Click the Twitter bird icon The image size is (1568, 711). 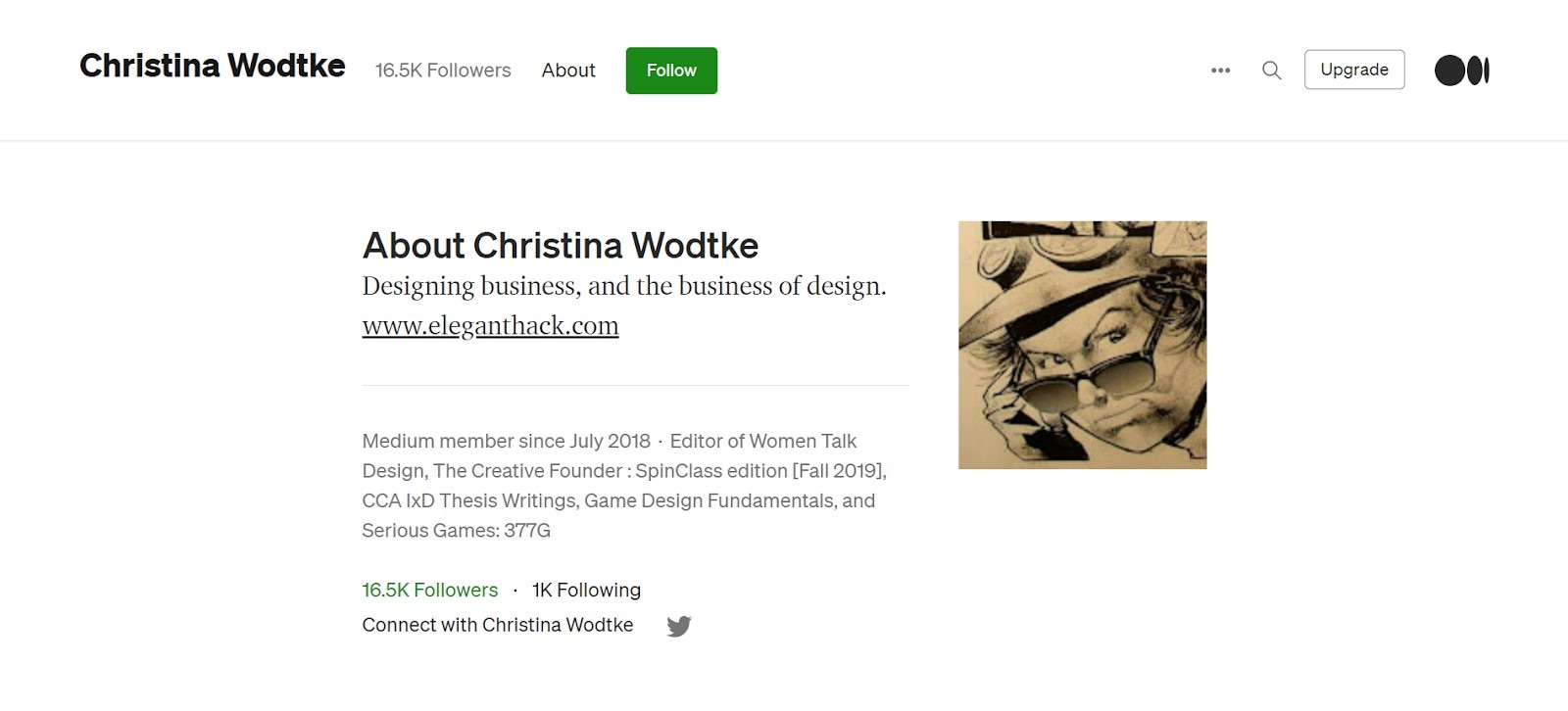coord(679,626)
